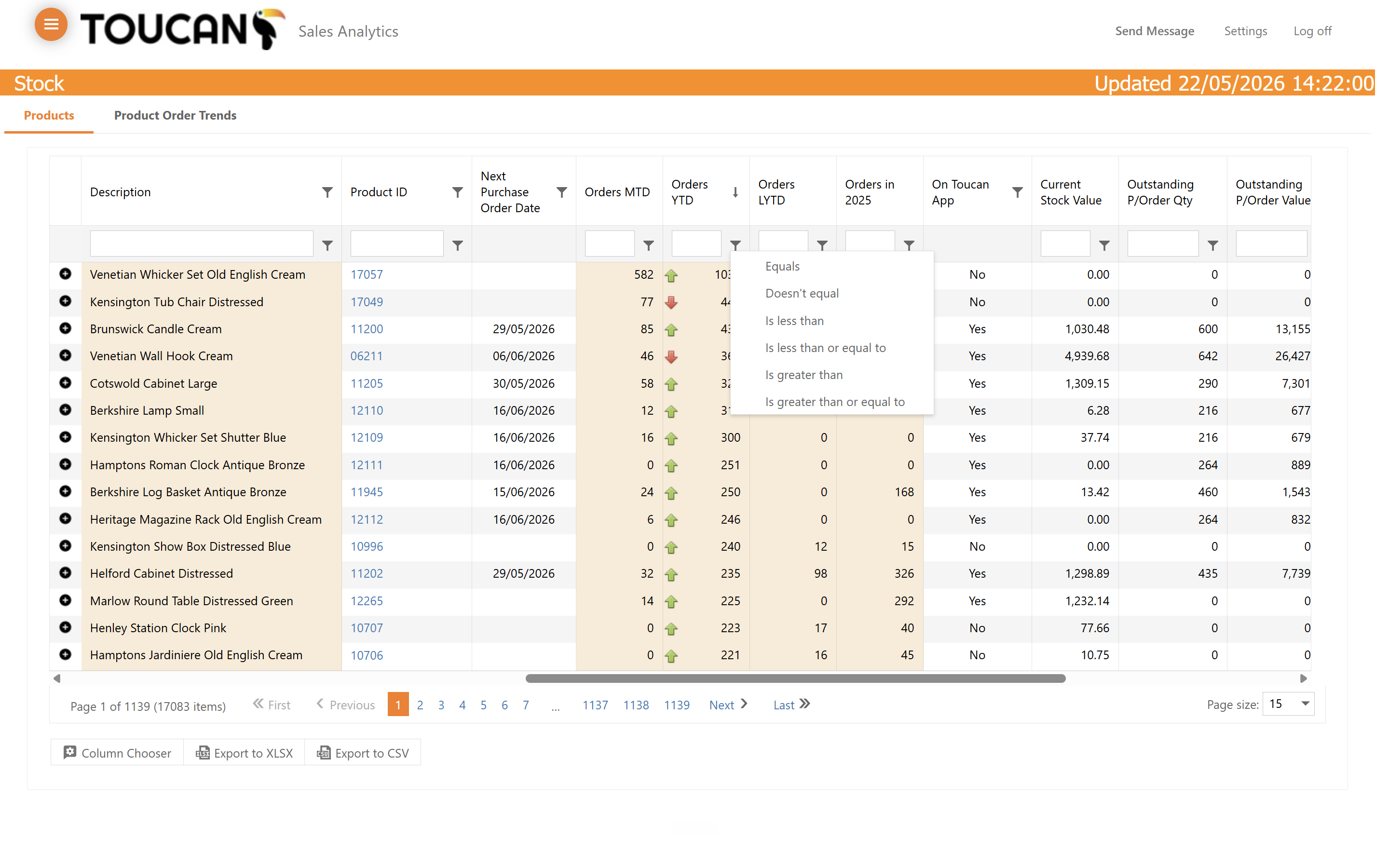Expand Venetian Wall Hook Cream row
Viewport: 1389px width, 868px height.
tap(66, 355)
